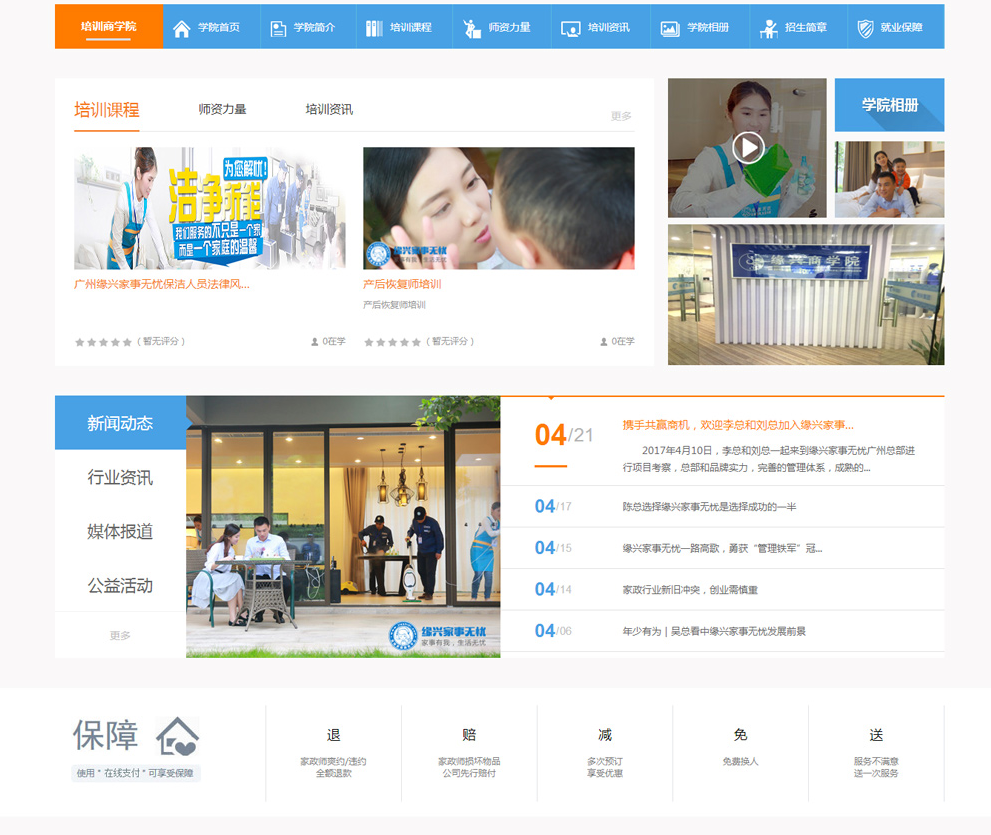The width and height of the screenshot is (991, 835).
Task: Open the 缘兴商学院 reception desk photo
Action: [x=805, y=294]
